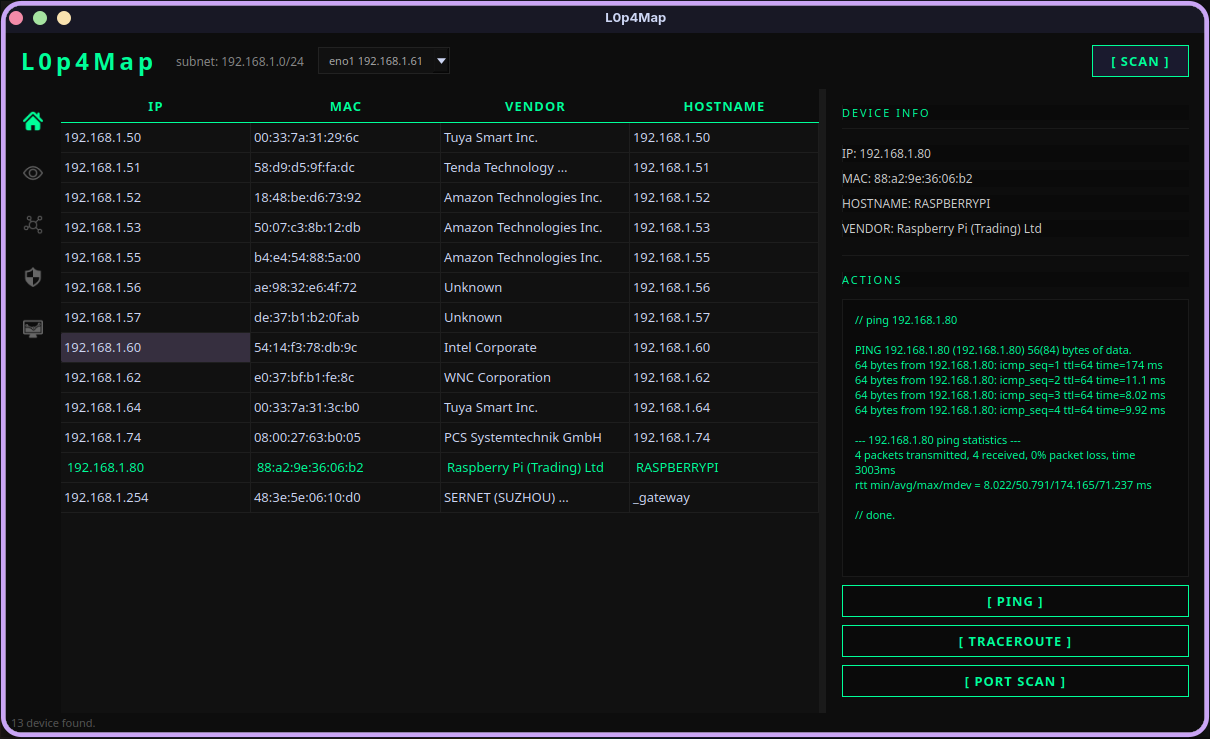
Task: Click MAC address 48:3e:5e:06:10:d0
Action: pos(345,498)
